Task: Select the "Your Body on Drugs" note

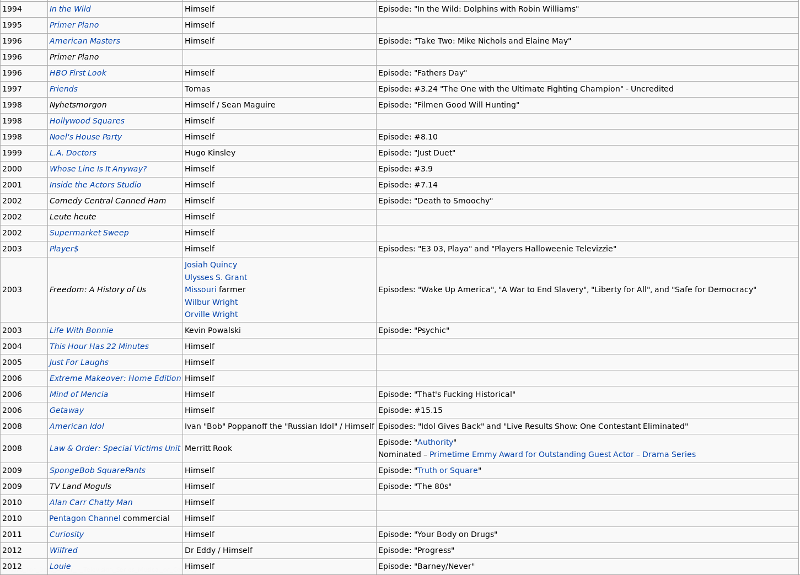Action: click(x=438, y=534)
